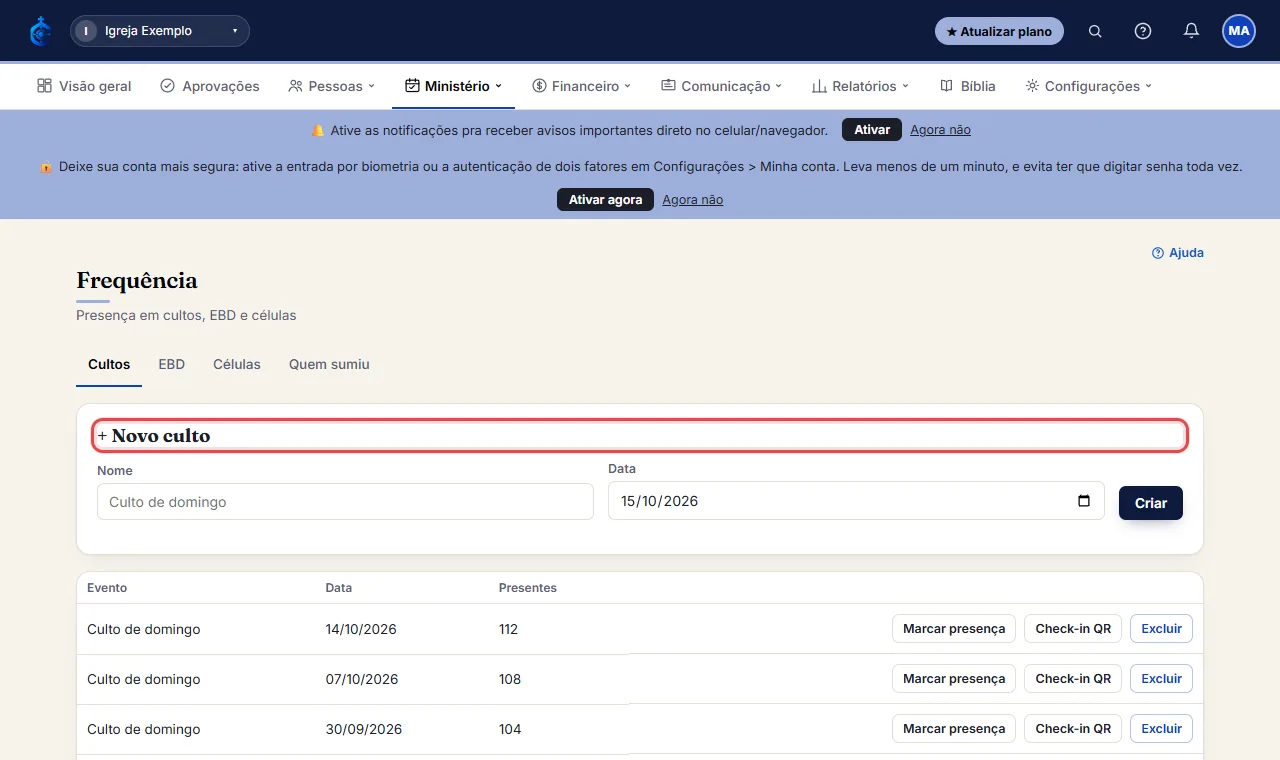Click Ativar for notifications
The image size is (1280, 760).
(872, 130)
